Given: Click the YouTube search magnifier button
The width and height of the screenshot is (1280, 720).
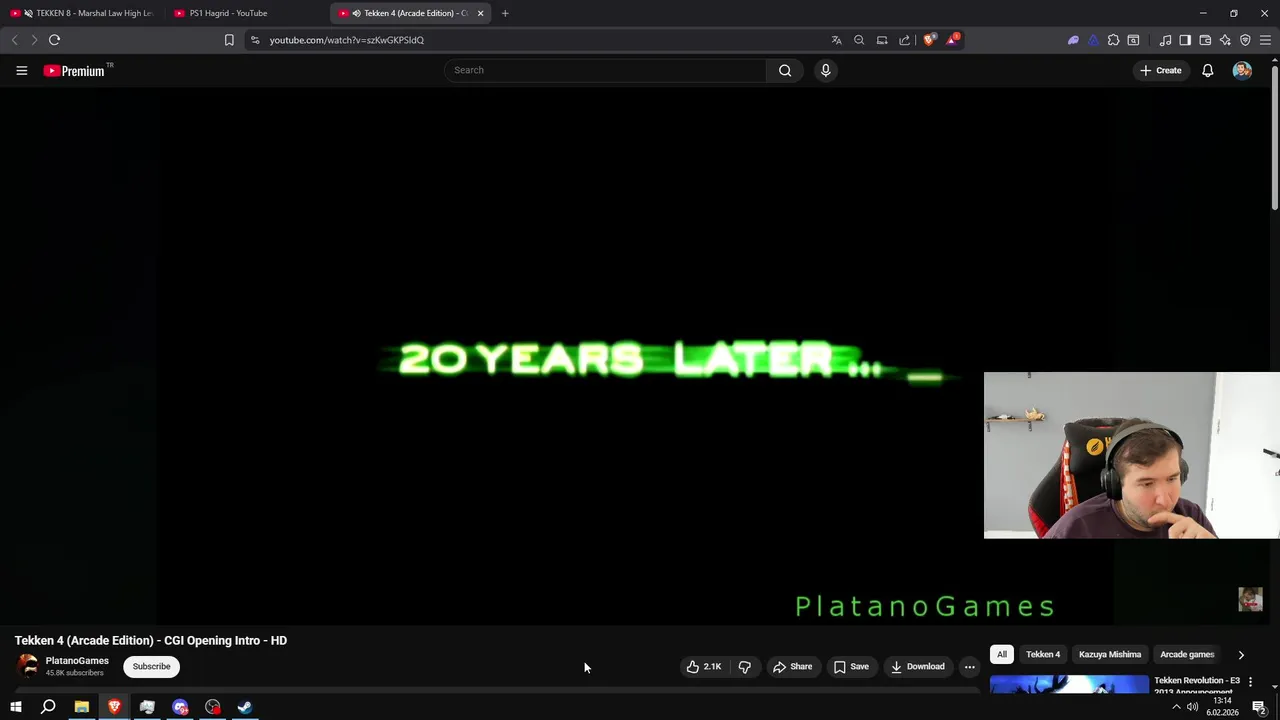Looking at the screenshot, I should (785, 70).
